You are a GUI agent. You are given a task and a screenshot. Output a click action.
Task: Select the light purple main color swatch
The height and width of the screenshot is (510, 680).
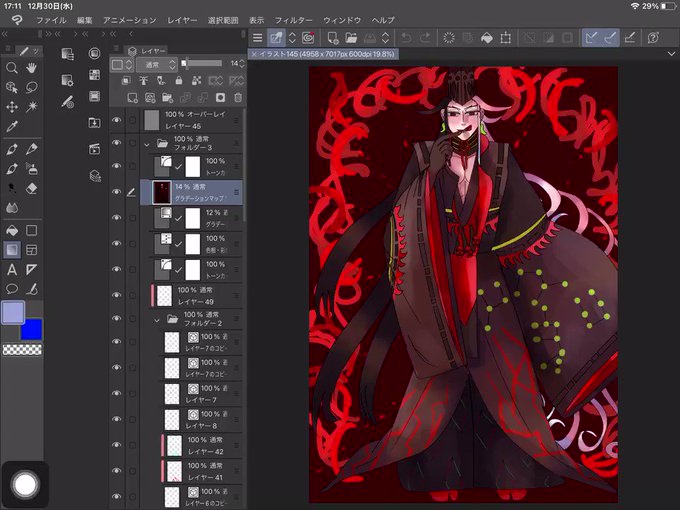(13, 313)
